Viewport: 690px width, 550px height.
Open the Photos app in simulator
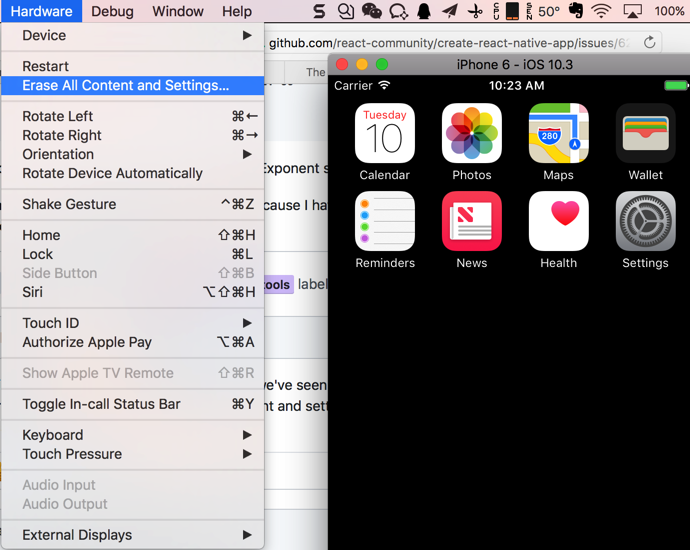tap(472, 133)
